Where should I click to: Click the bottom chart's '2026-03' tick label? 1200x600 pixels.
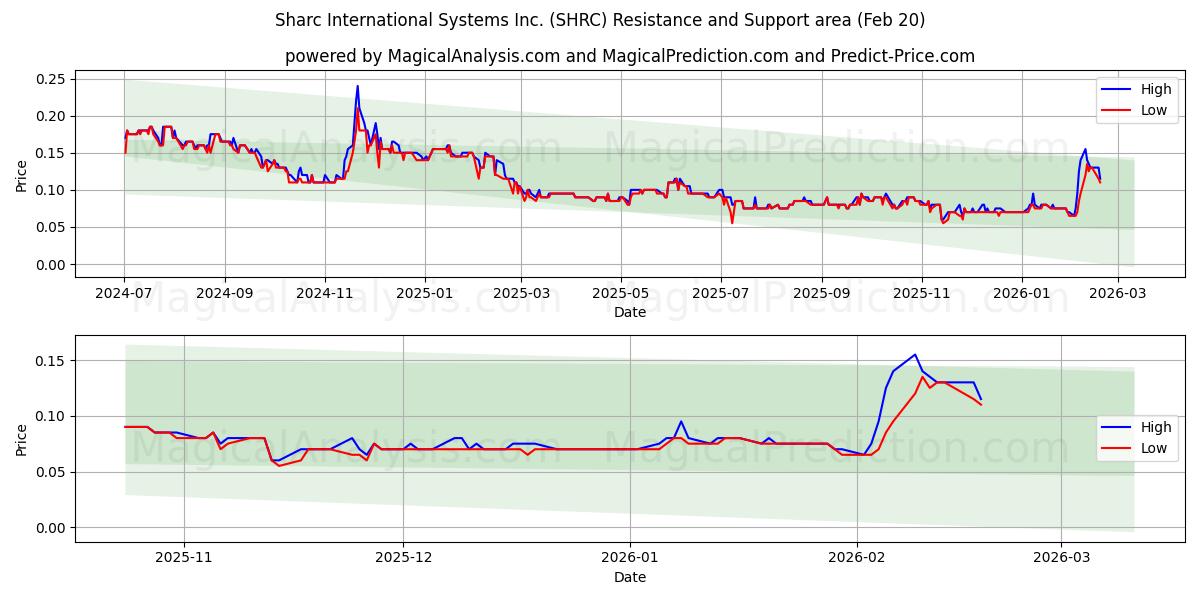pos(1062,559)
